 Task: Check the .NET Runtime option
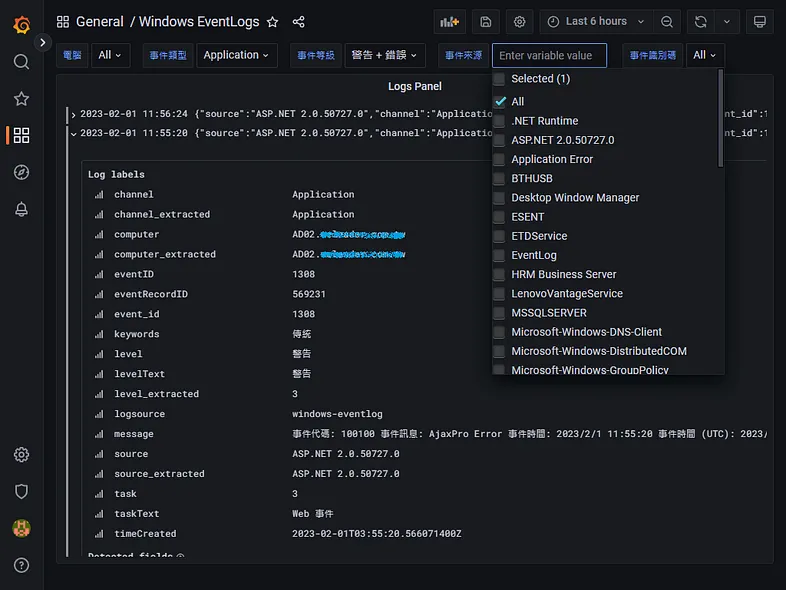(499, 121)
